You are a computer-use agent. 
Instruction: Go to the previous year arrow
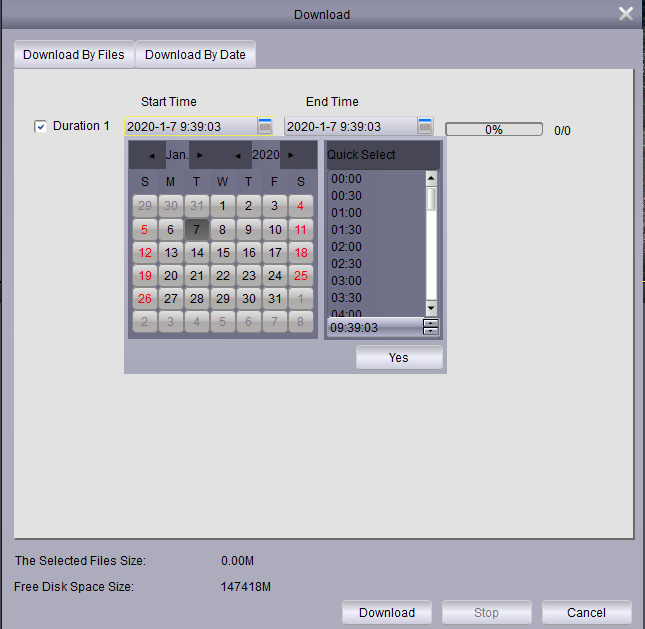click(x=237, y=156)
